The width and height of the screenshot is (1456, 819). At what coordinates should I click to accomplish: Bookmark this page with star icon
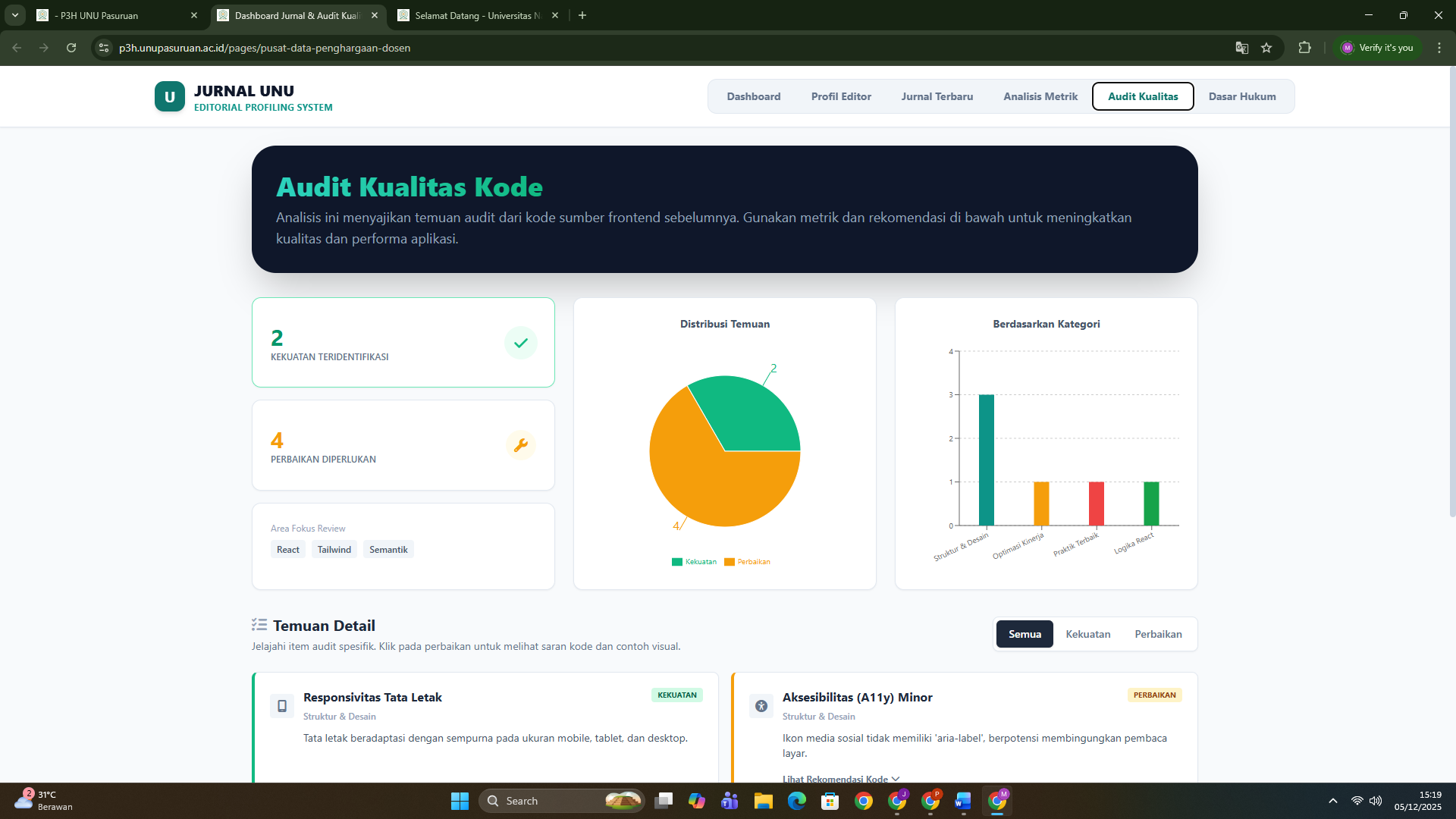[x=1266, y=48]
